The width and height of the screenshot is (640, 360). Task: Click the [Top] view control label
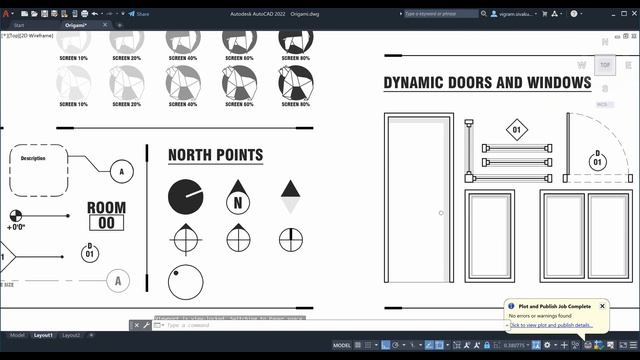[x=13, y=36]
